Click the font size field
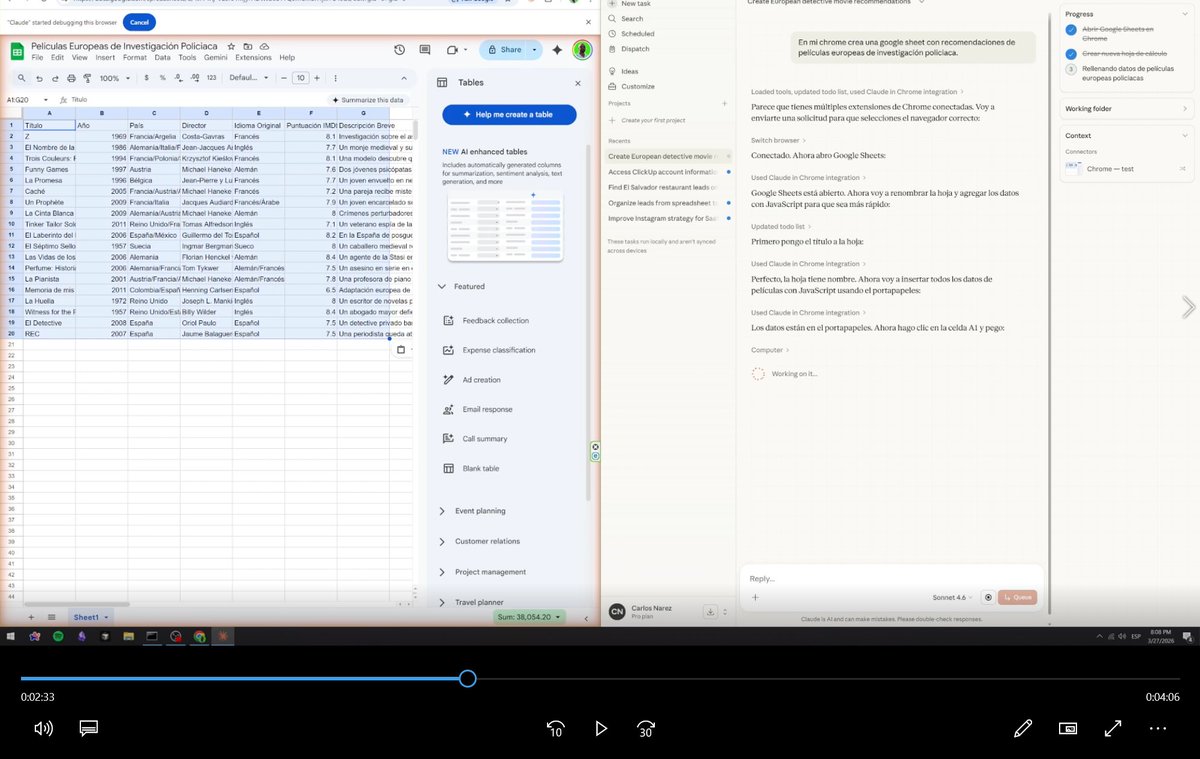Viewport: 1200px width, 759px height. pyautogui.click(x=300, y=77)
